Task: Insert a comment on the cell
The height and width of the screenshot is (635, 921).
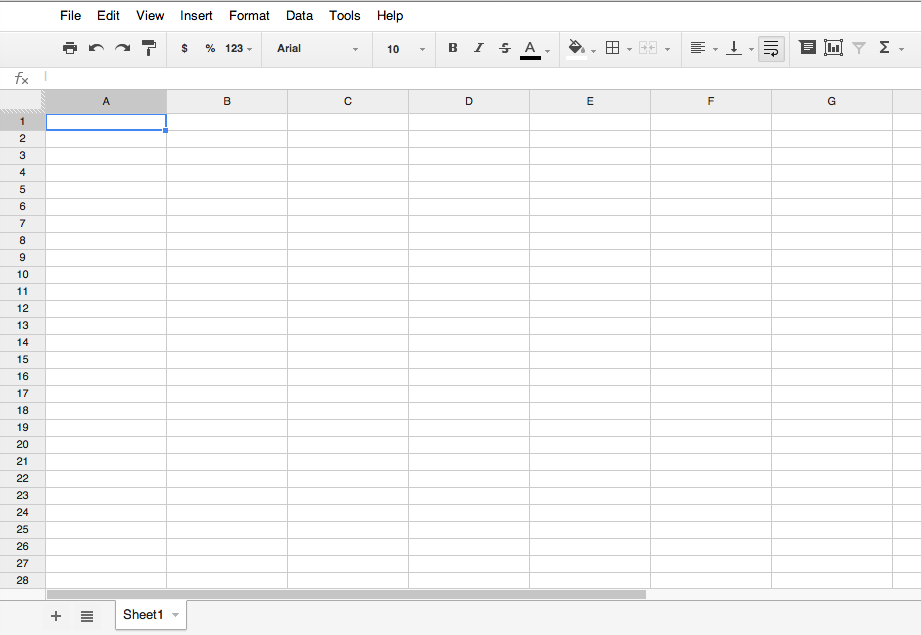Action: click(x=808, y=47)
